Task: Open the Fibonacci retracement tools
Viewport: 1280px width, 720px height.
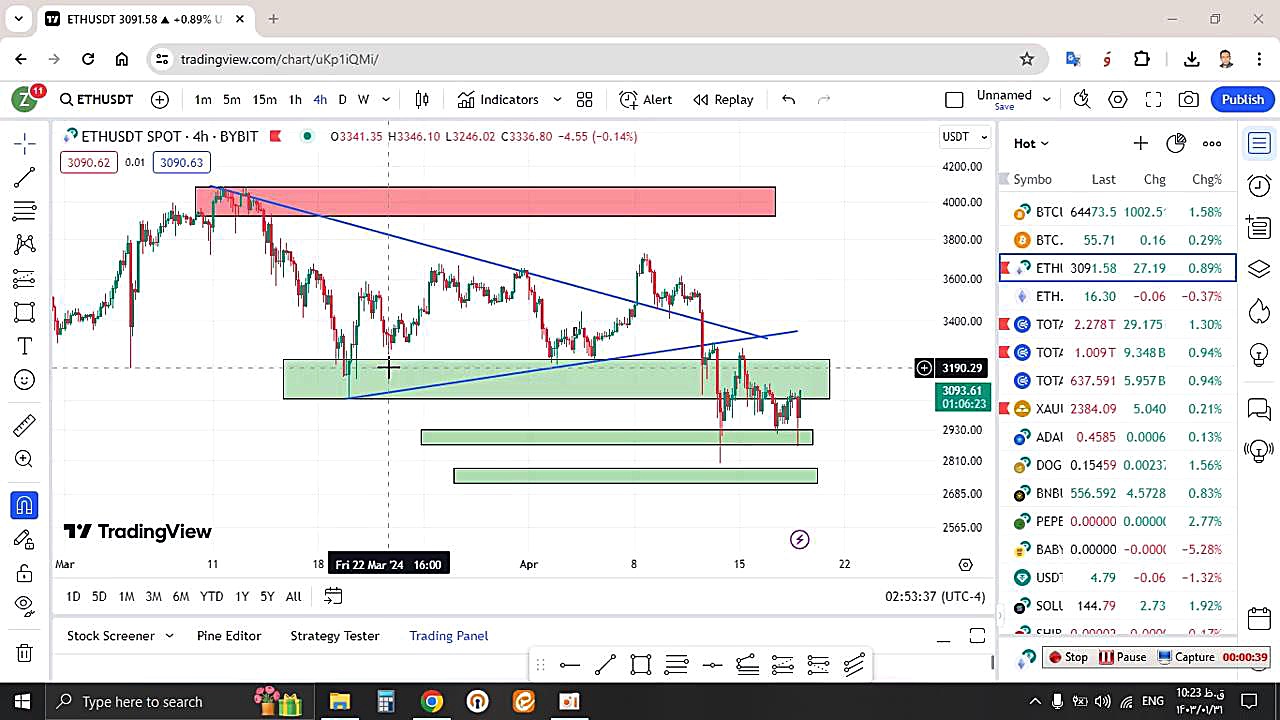Action: click(25, 211)
